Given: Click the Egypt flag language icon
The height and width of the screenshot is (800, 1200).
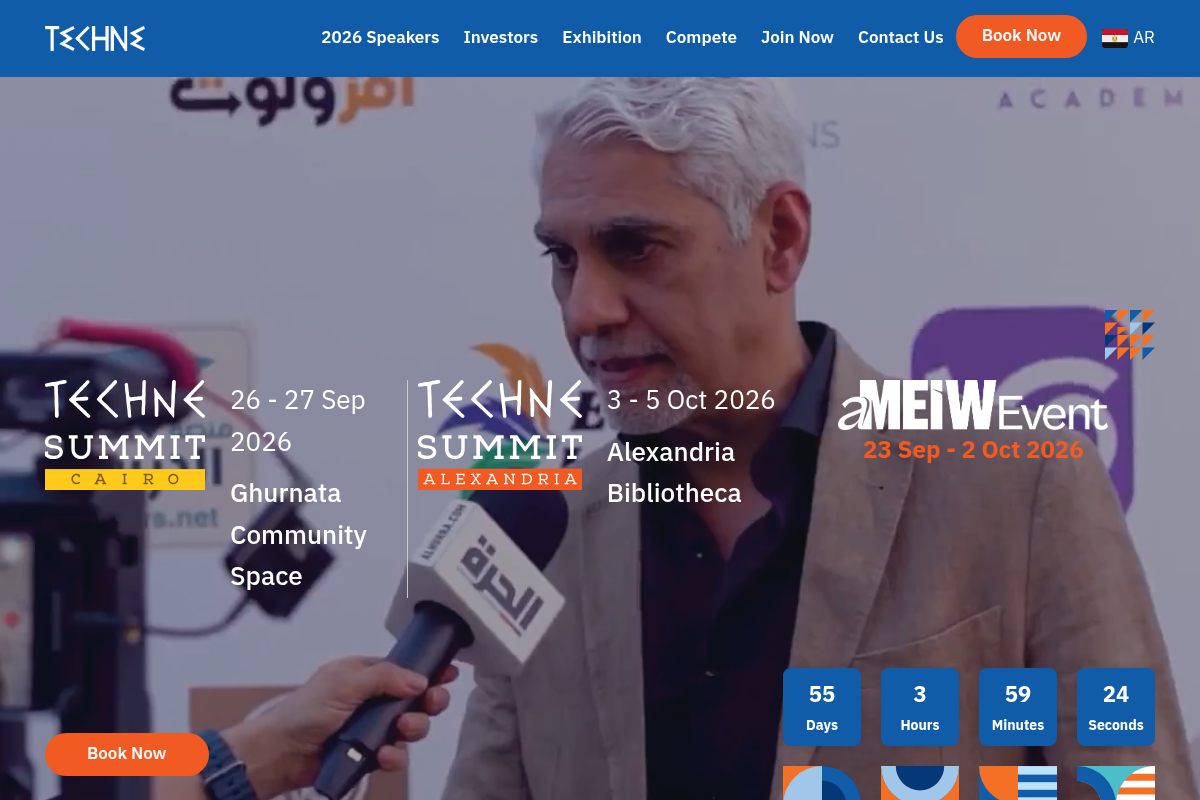Looking at the screenshot, I should [1115, 38].
